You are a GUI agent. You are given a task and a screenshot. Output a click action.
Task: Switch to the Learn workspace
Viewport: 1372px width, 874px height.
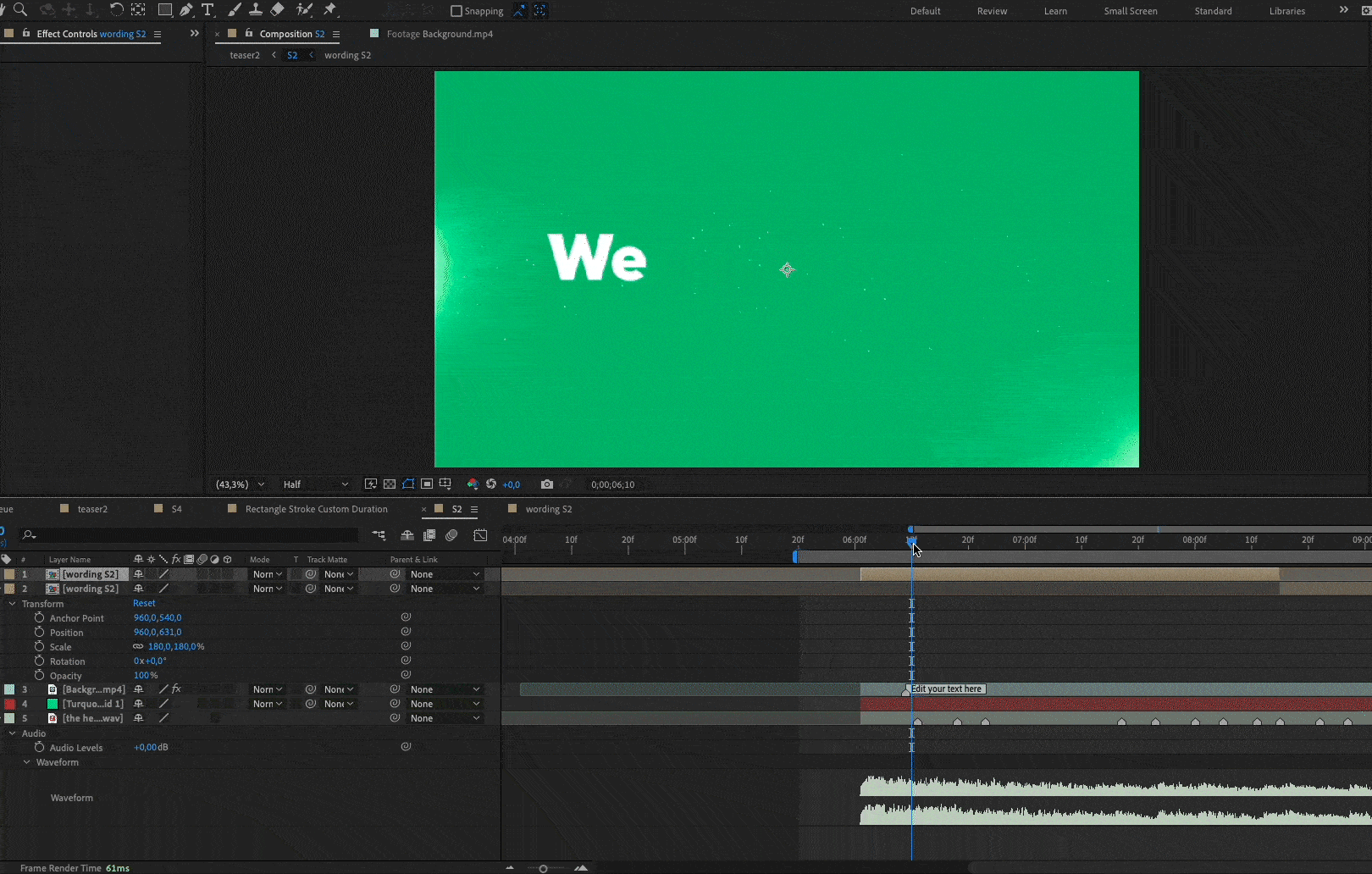[x=1055, y=11]
